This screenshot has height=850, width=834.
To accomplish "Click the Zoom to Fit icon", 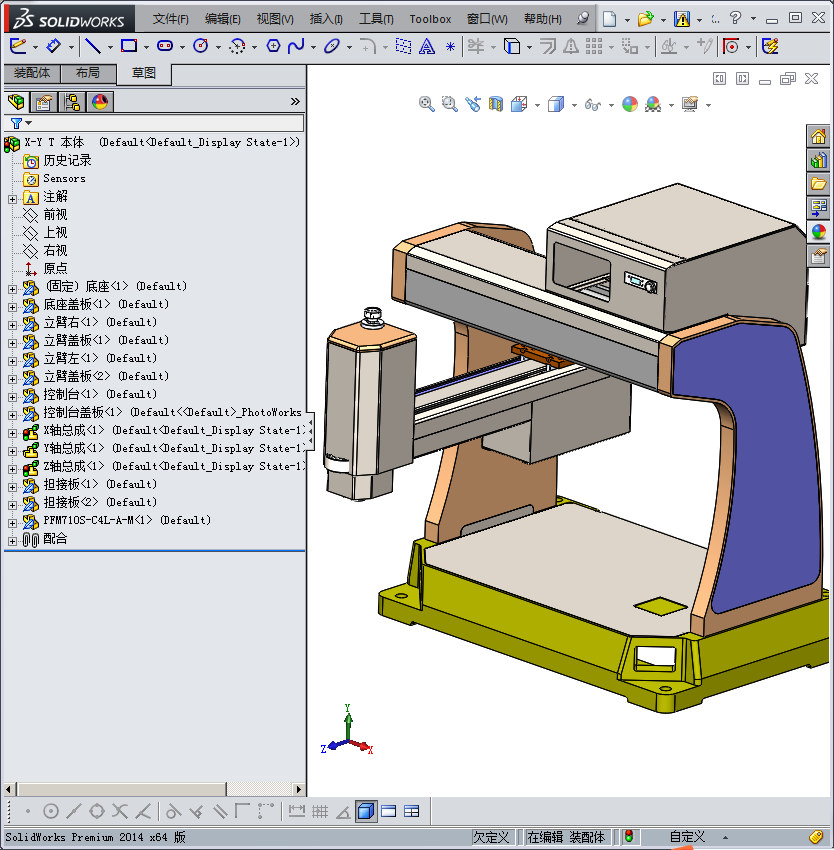I will [x=427, y=104].
